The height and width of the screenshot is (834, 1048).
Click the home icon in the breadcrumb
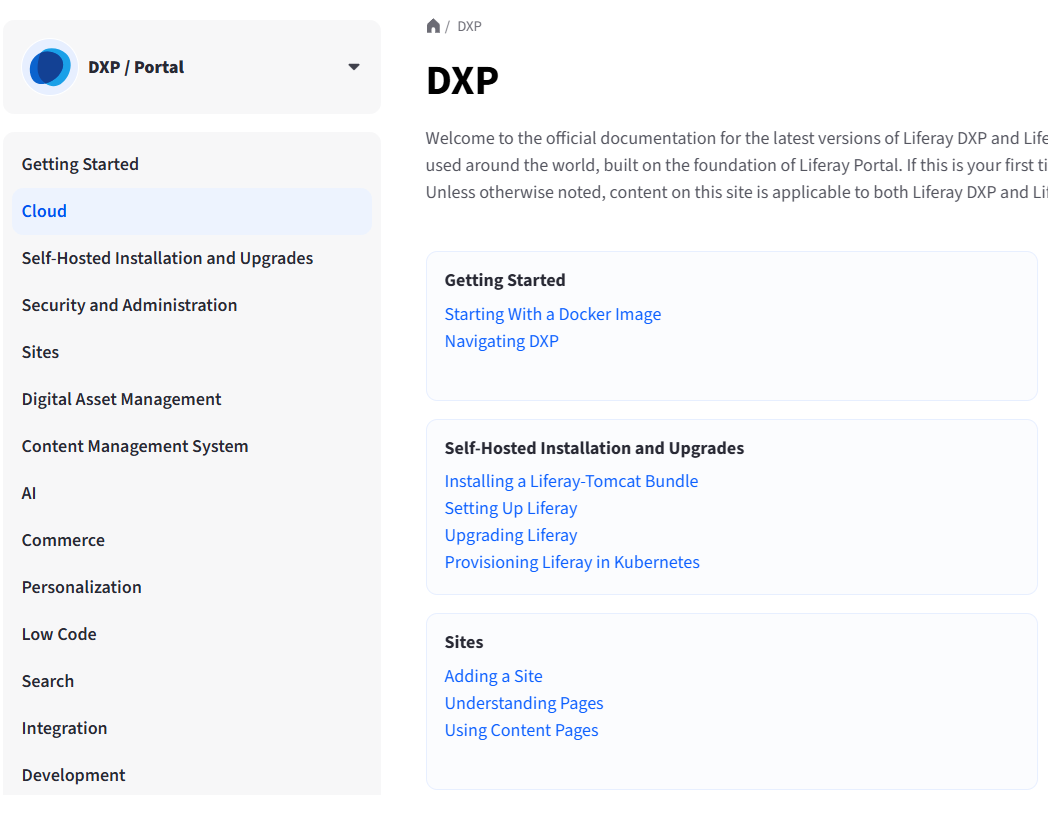point(433,25)
